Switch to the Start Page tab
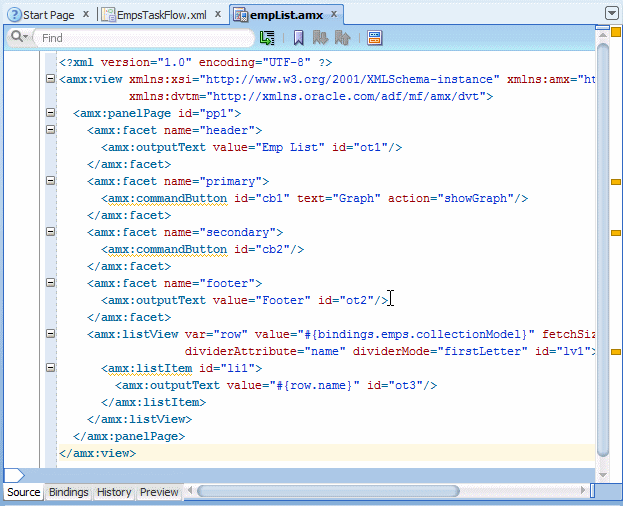This screenshot has width=623, height=506. (x=41, y=15)
